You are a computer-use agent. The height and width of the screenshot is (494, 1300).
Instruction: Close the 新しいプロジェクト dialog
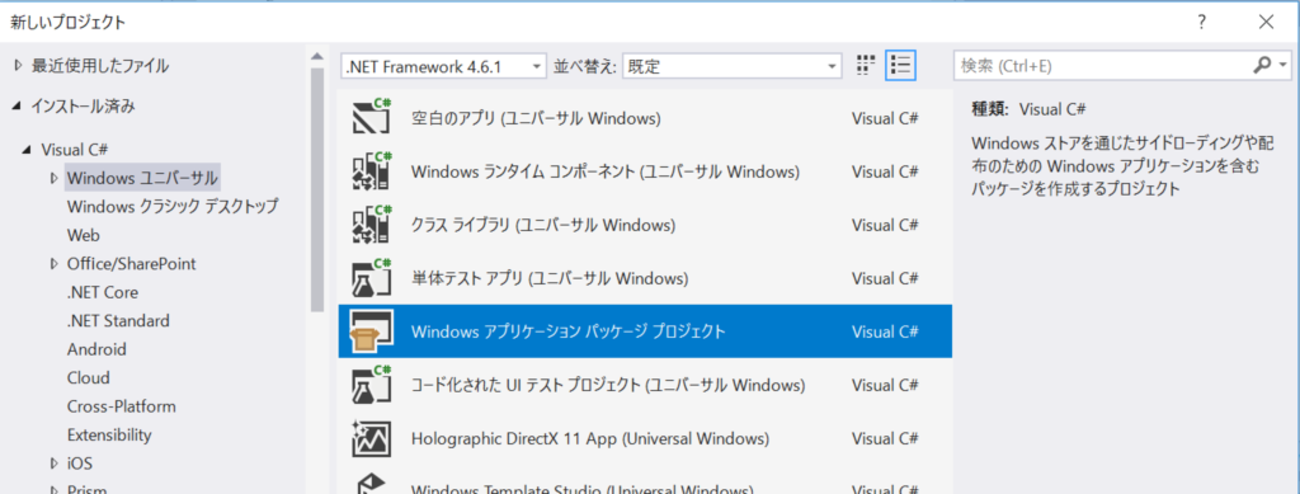(x=1266, y=22)
